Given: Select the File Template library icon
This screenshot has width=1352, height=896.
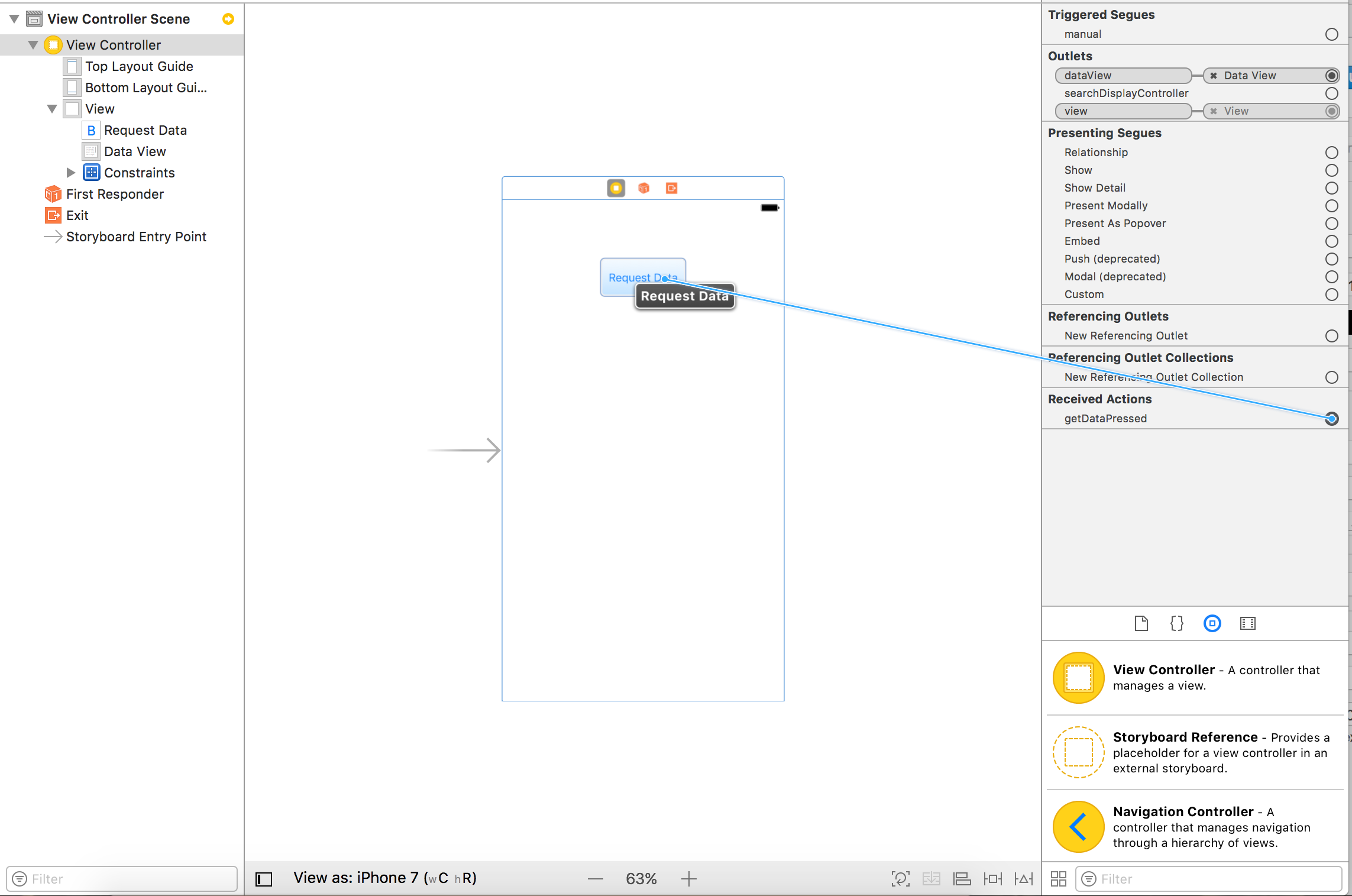Looking at the screenshot, I should (1141, 623).
